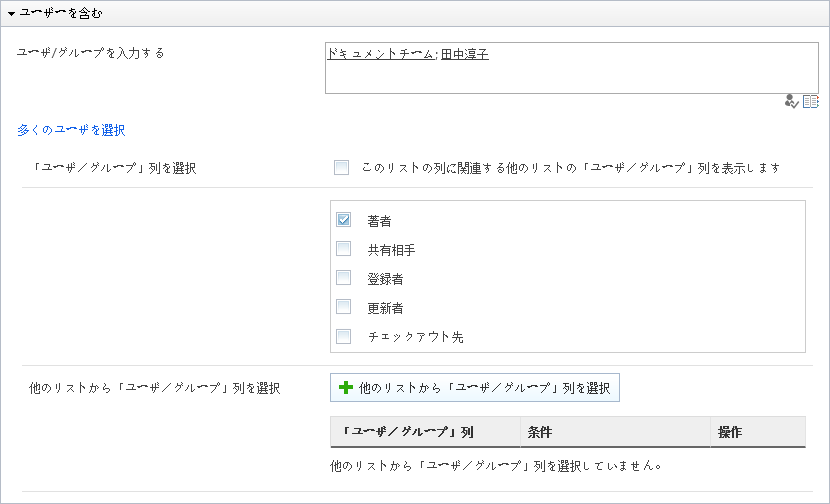Viewport: 830px width, 504px height.
Task: Click the 条件 column header
Action: pyautogui.click(x=616, y=432)
